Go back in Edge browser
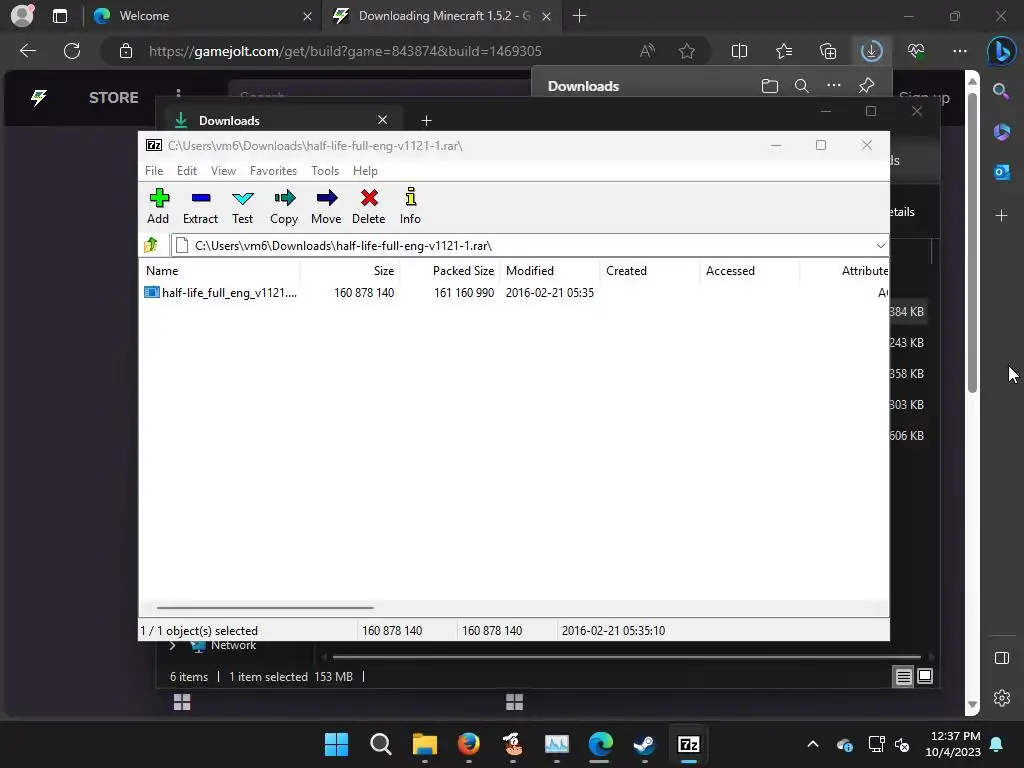Screen dimensions: 1024x768 tap(27, 51)
